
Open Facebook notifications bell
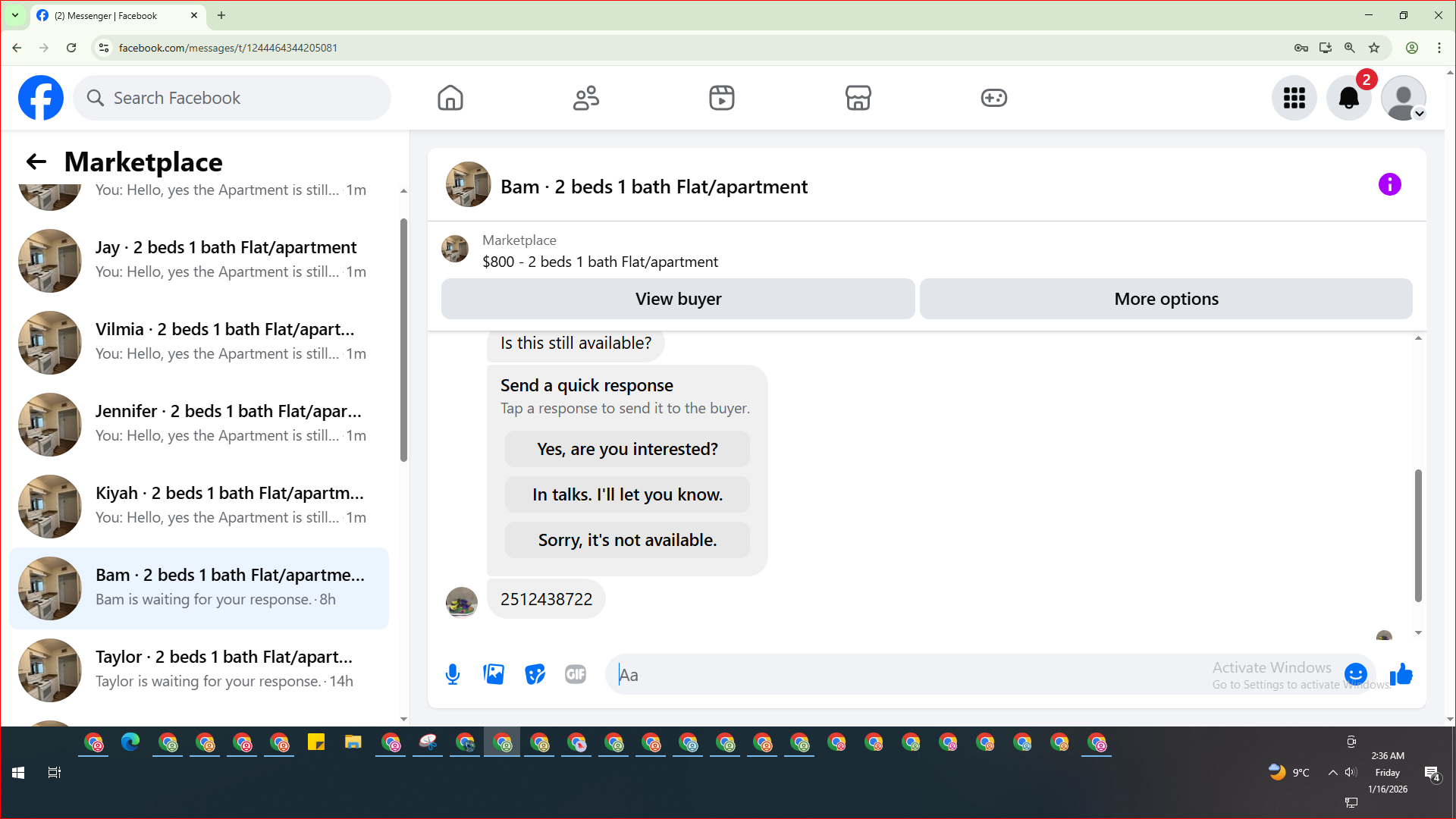coord(1348,98)
